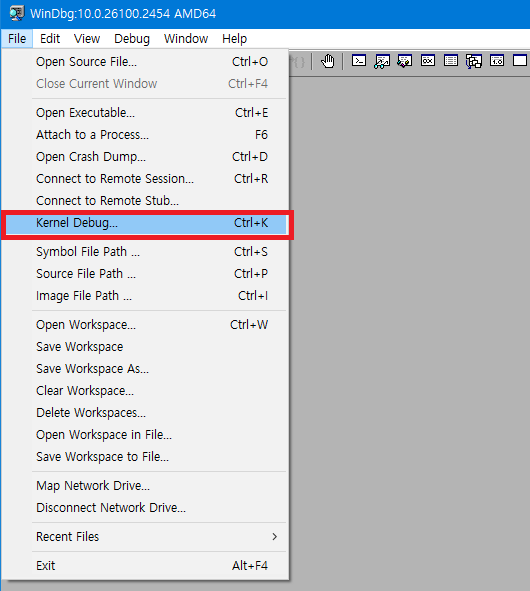
Task: Open the Edit menu
Action: (50, 38)
